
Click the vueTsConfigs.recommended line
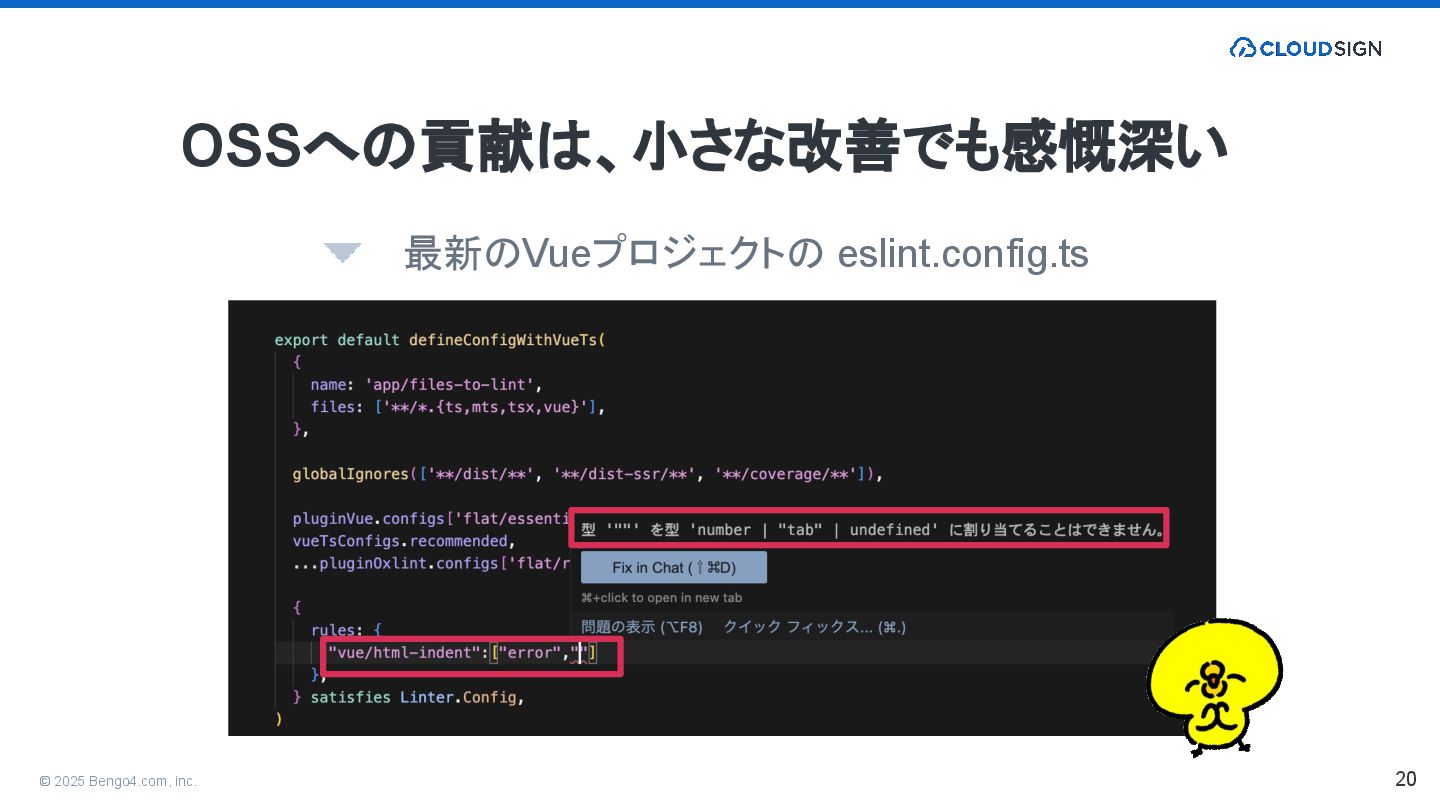point(404,541)
